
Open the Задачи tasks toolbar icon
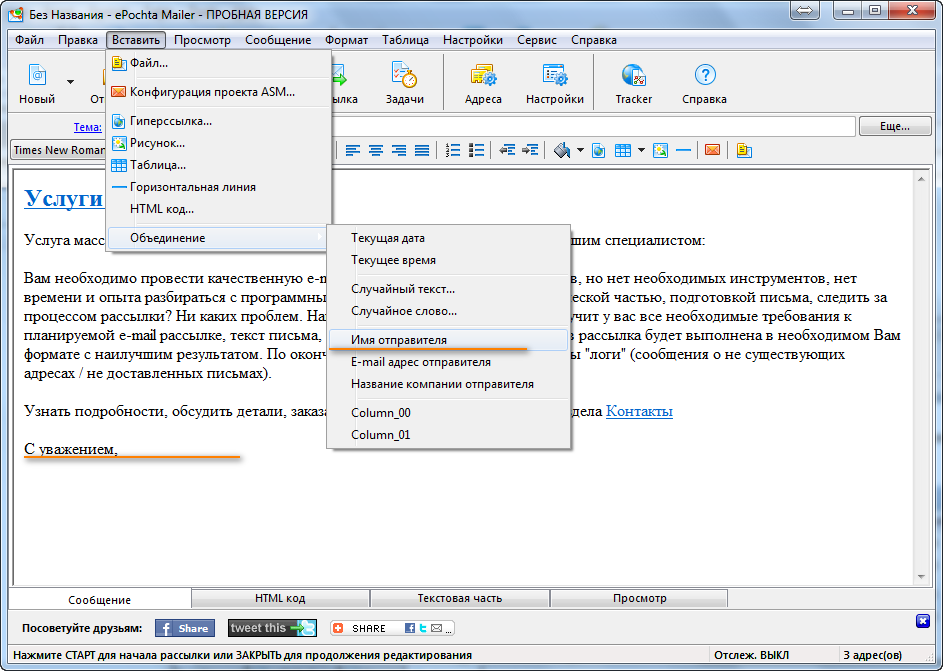click(404, 75)
